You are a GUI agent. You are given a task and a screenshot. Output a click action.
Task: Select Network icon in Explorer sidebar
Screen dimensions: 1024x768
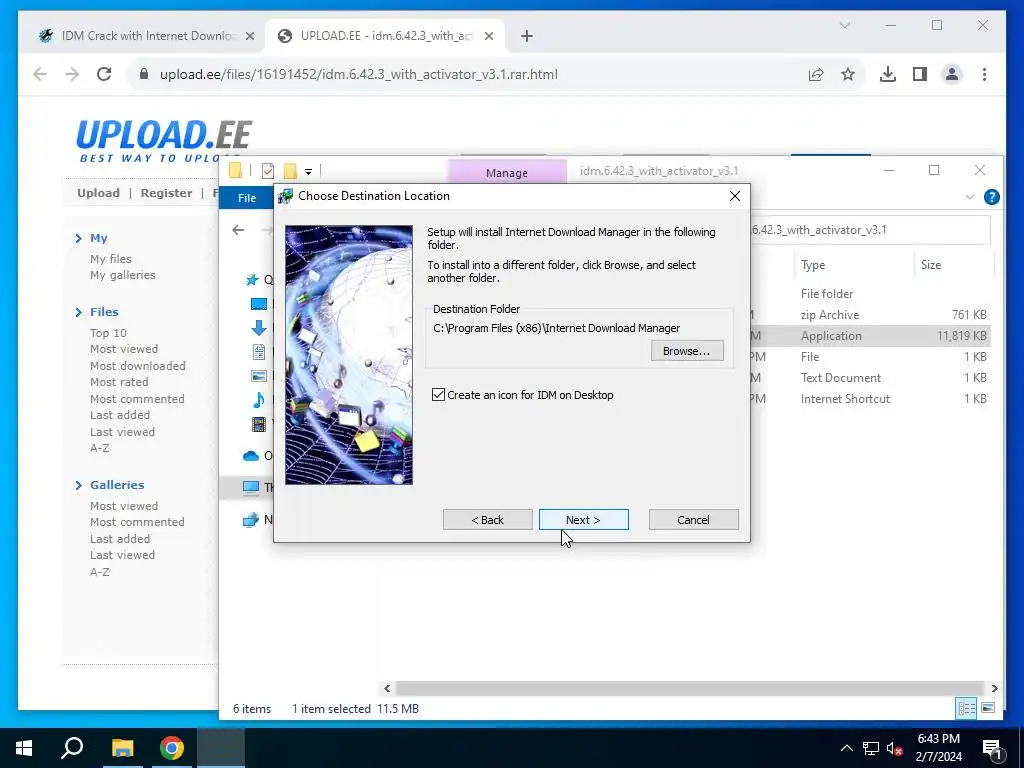click(251, 520)
